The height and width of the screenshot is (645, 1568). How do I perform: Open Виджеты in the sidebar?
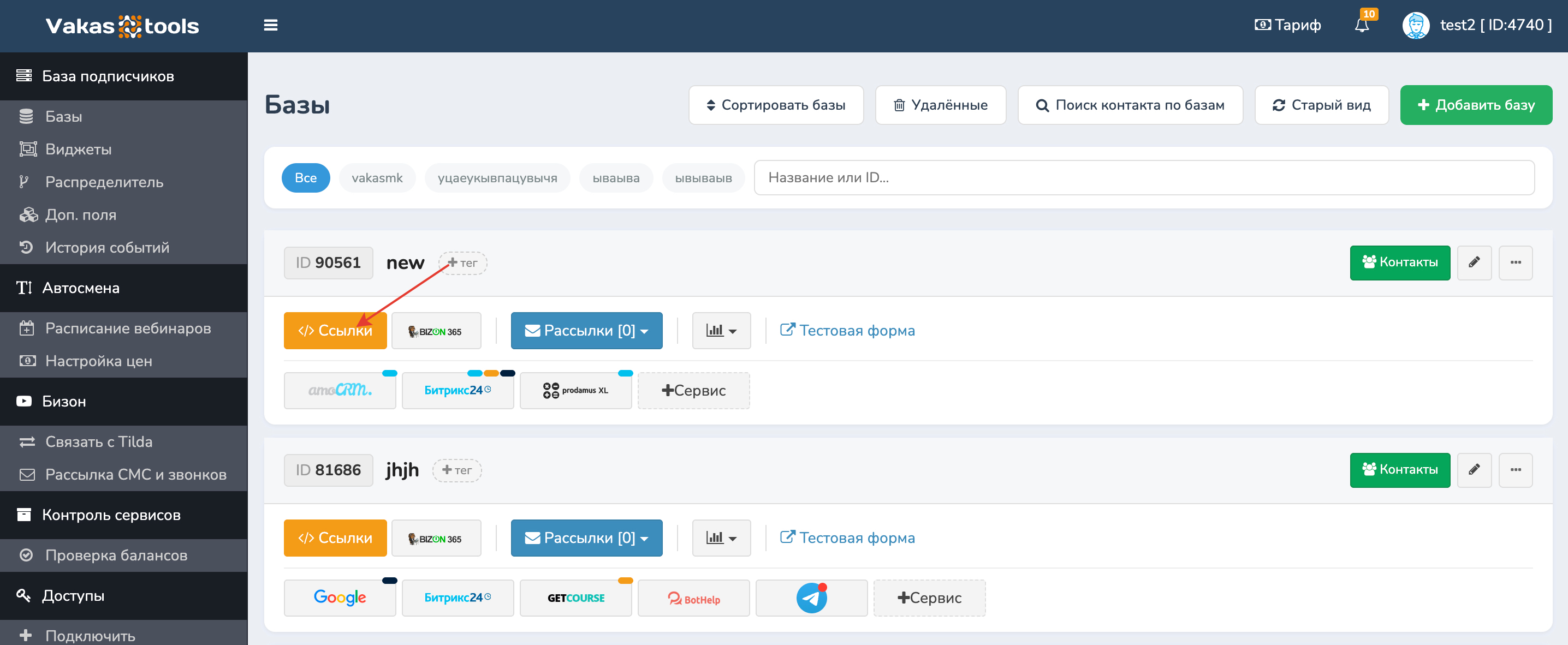pos(79,149)
